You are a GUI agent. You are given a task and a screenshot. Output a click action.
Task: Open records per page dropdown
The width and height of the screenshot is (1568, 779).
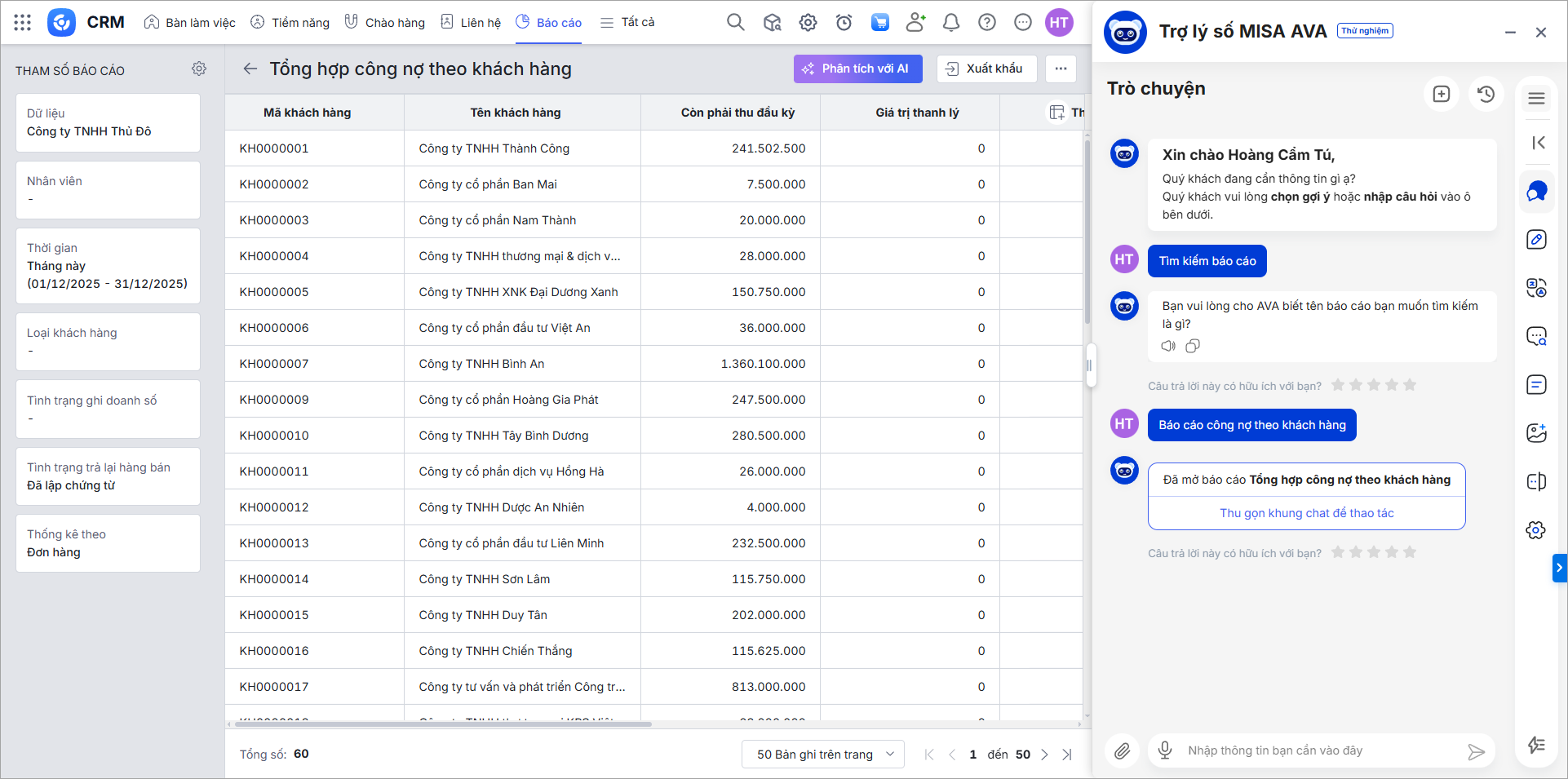(x=822, y=755)
